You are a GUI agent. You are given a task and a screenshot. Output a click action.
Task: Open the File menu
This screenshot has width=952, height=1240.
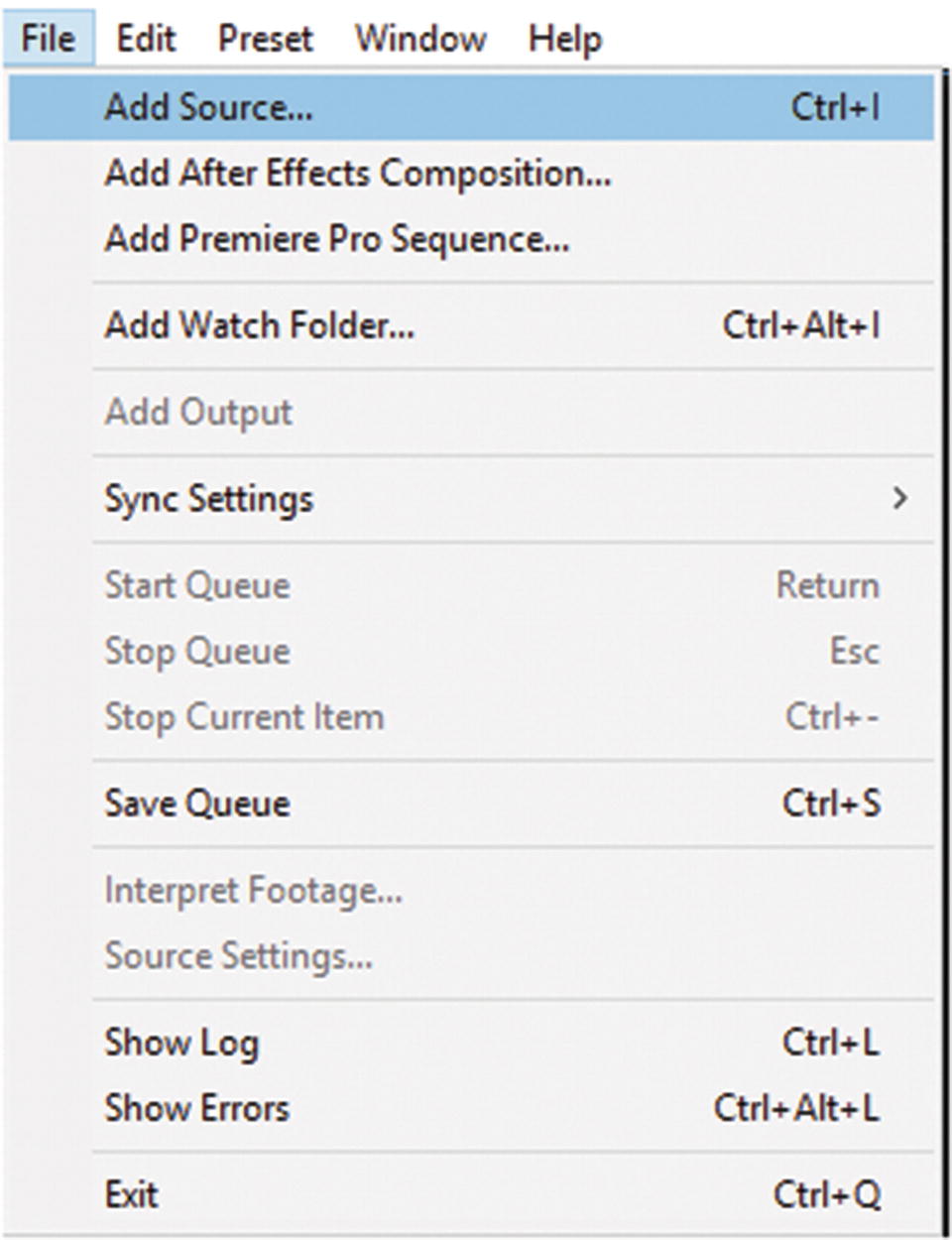[48, 39]
